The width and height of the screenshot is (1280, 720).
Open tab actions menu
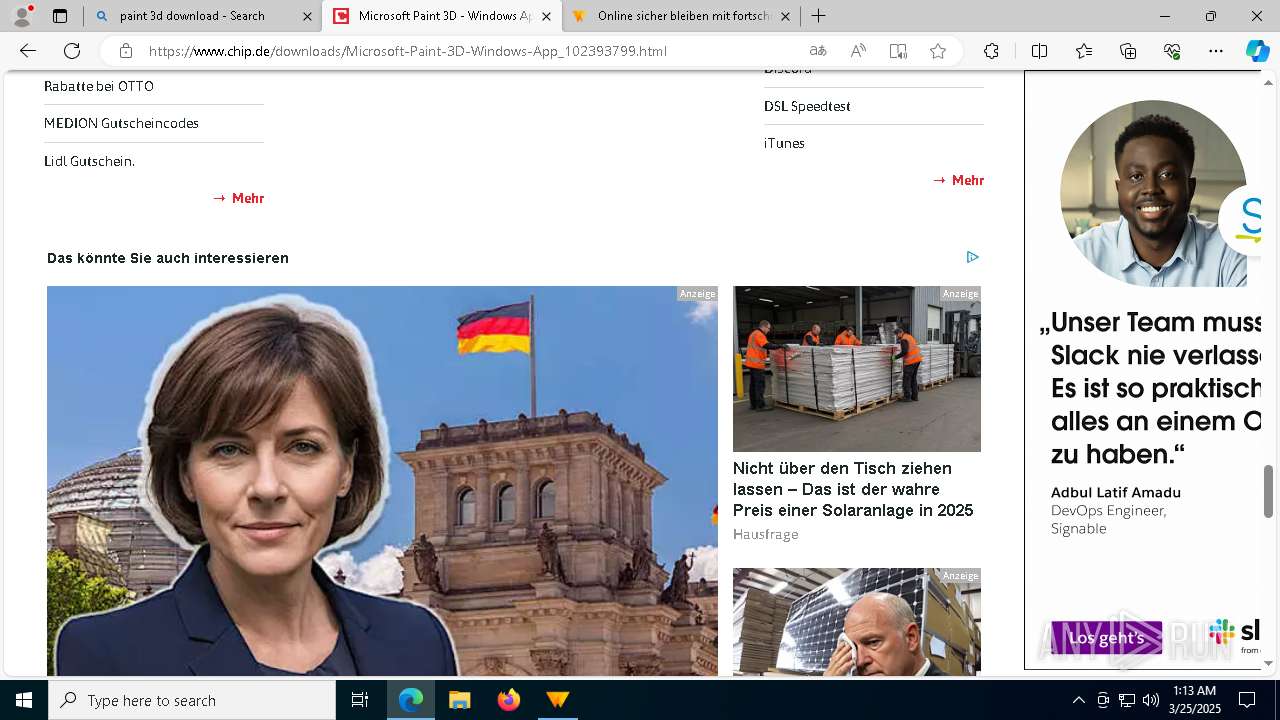[x=60, y=16]
